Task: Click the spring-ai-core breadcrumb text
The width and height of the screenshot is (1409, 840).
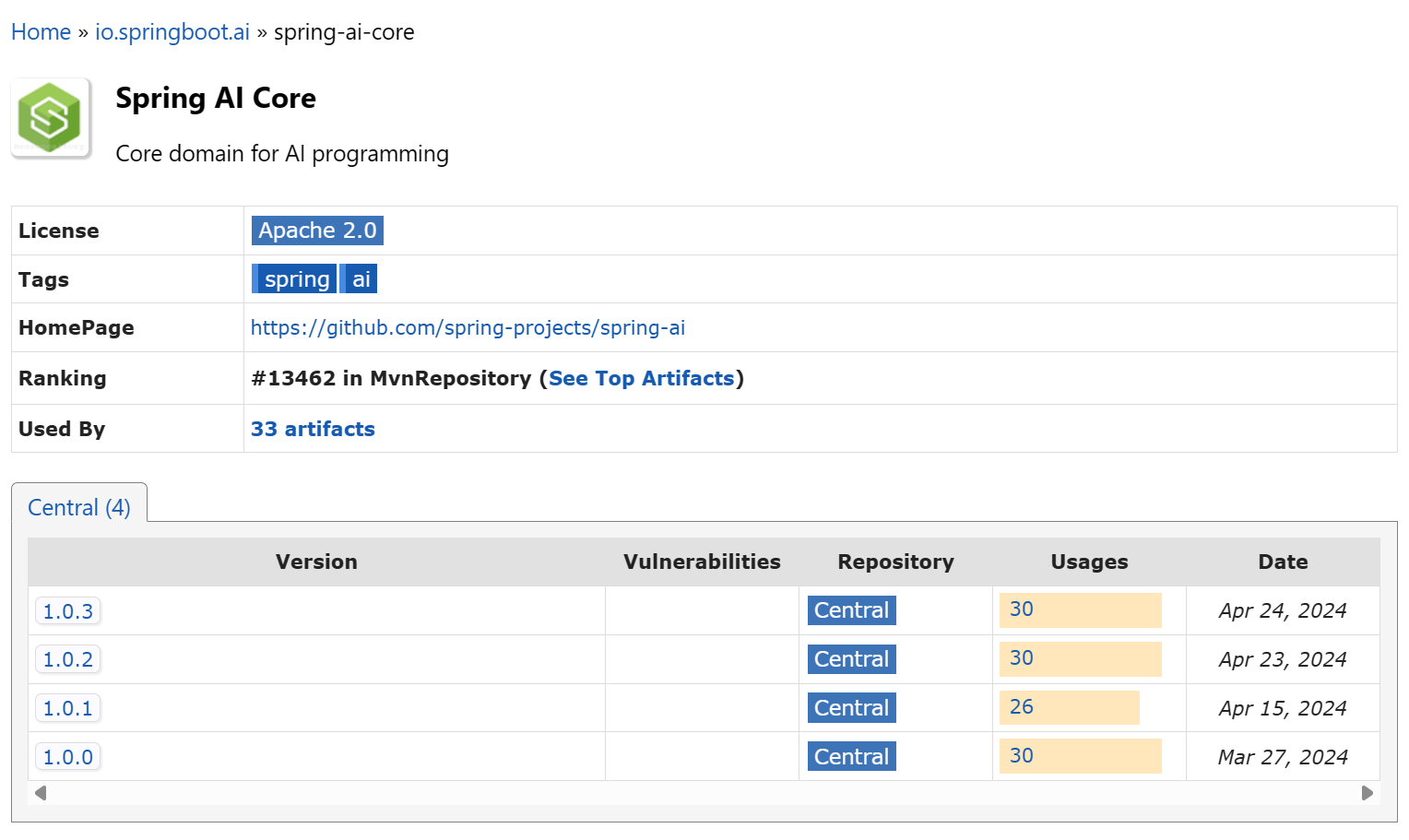Action: (x=344, y=32)
